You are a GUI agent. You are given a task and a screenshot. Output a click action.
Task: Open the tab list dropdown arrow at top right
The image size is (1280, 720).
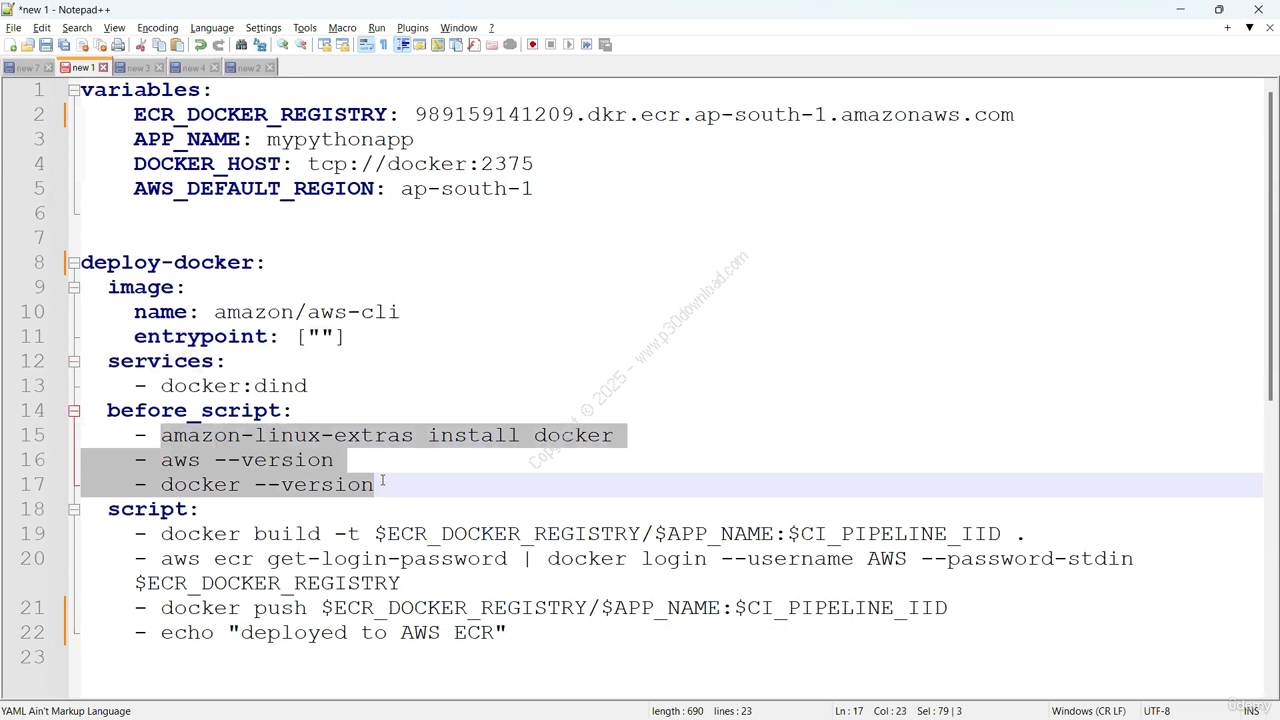click(1249, 27)
